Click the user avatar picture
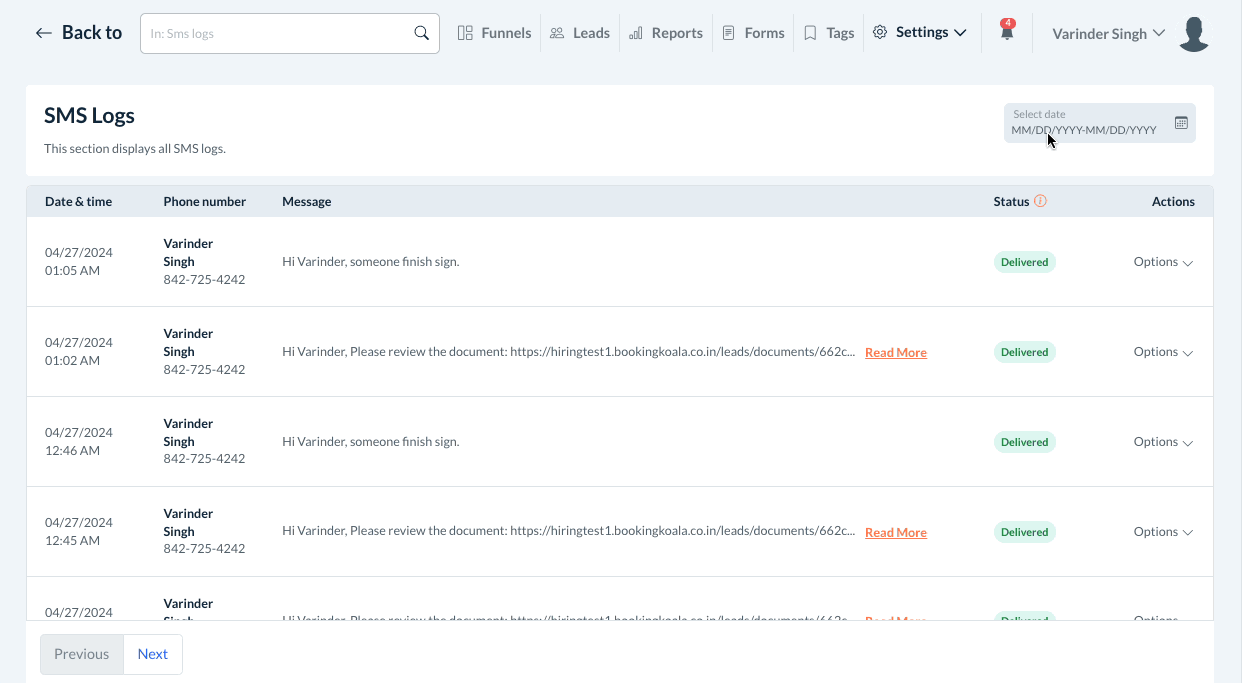1242x683 pixels. click(x=1194, y=34)
